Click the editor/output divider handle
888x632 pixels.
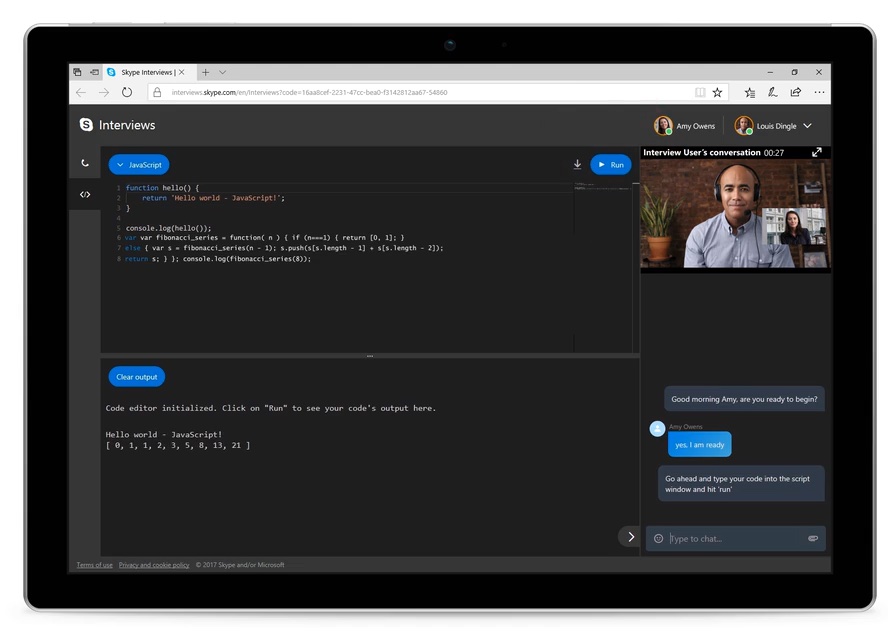[x=370, y=356]
